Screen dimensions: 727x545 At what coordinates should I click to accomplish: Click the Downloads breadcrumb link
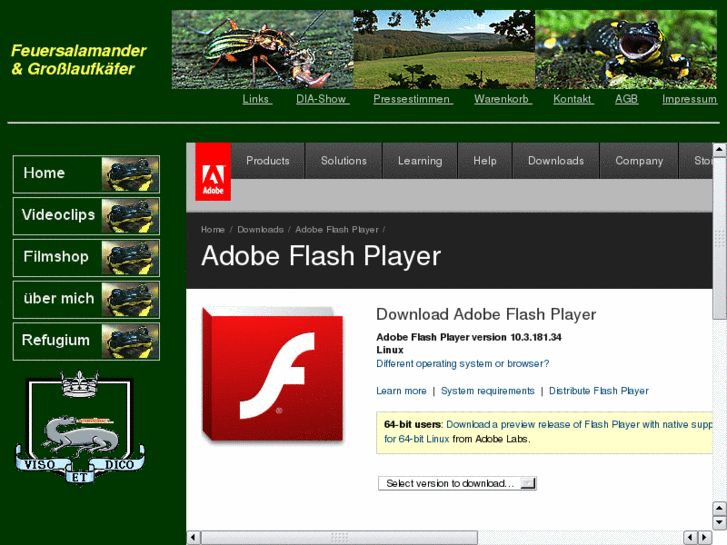[x=261, y=230]
